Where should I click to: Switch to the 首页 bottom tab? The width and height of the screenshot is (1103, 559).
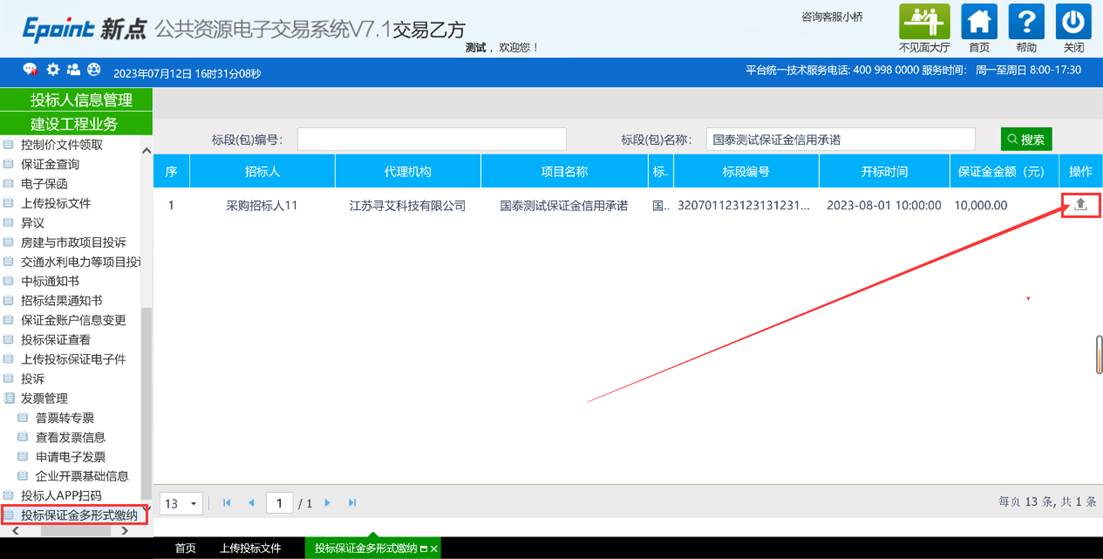[185, 548]
